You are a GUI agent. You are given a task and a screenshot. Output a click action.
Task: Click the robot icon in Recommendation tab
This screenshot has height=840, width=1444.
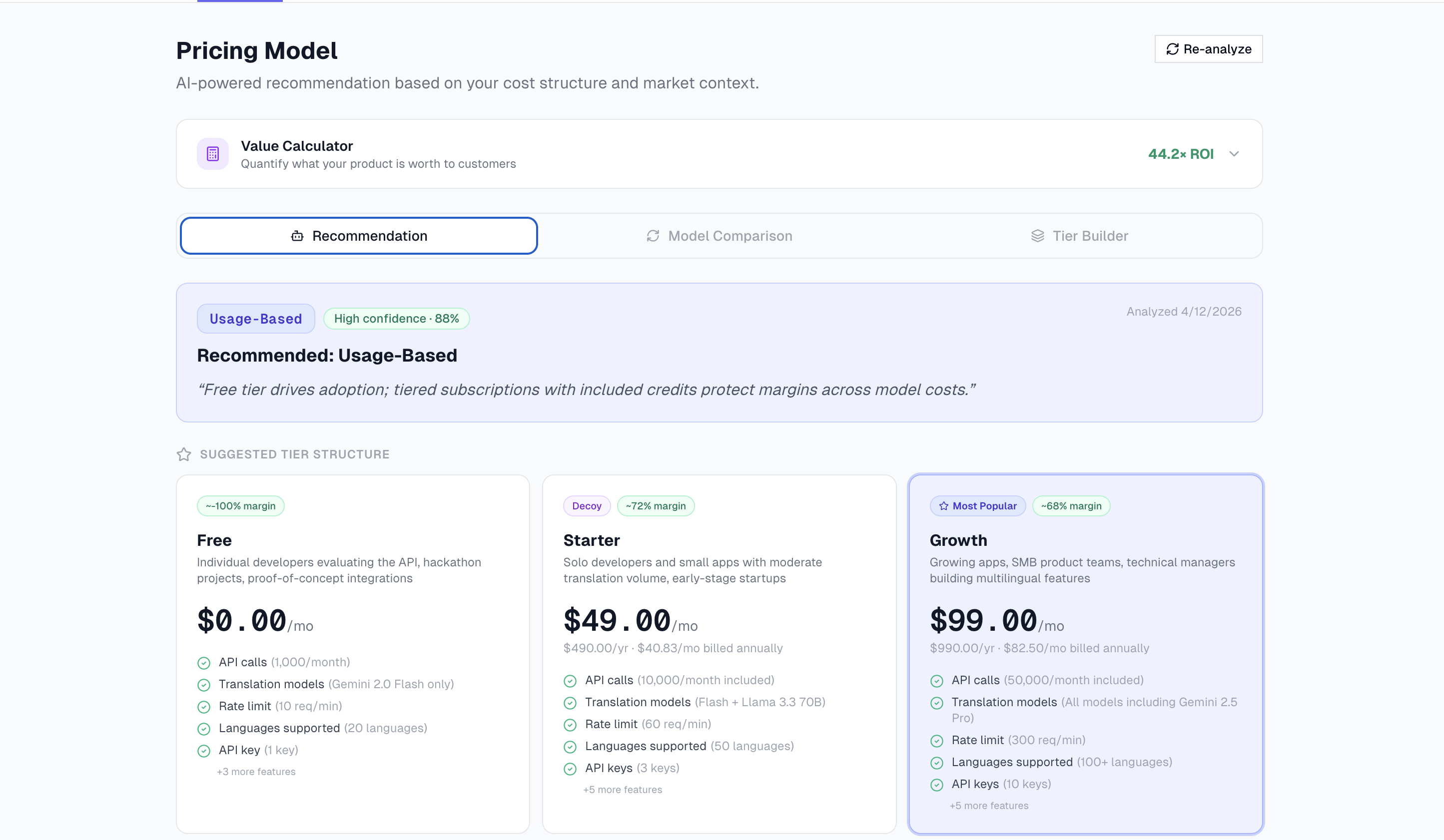coord(297,235)
